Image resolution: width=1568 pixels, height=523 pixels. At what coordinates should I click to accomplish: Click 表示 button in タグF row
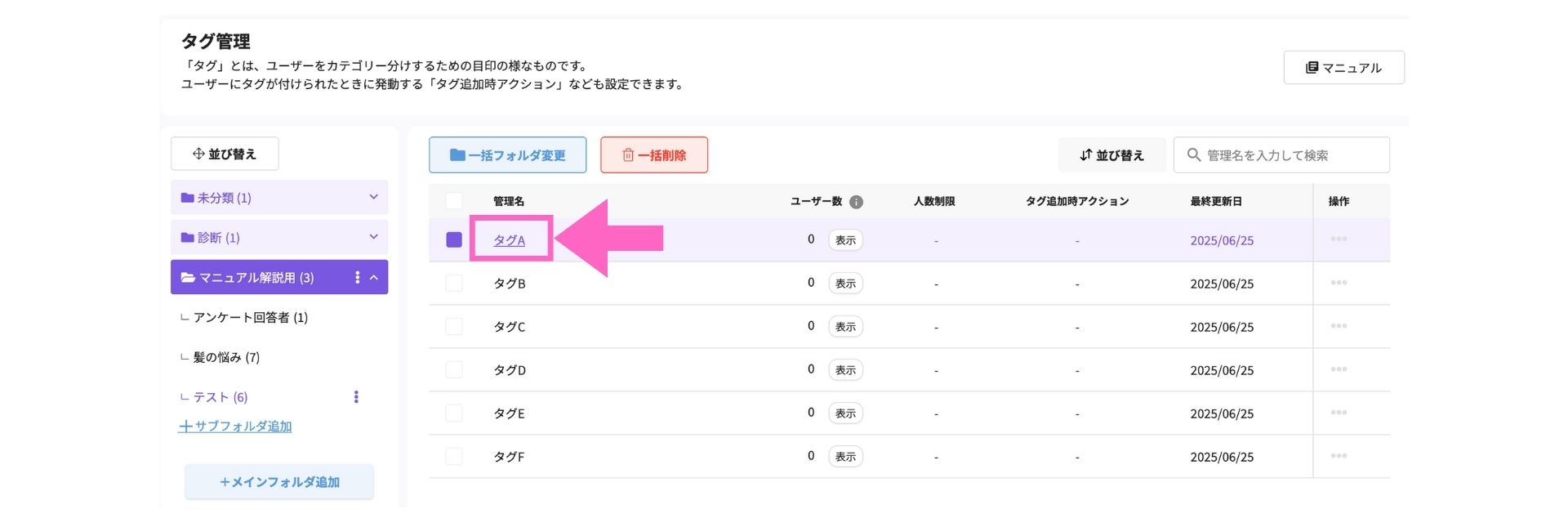845,457
